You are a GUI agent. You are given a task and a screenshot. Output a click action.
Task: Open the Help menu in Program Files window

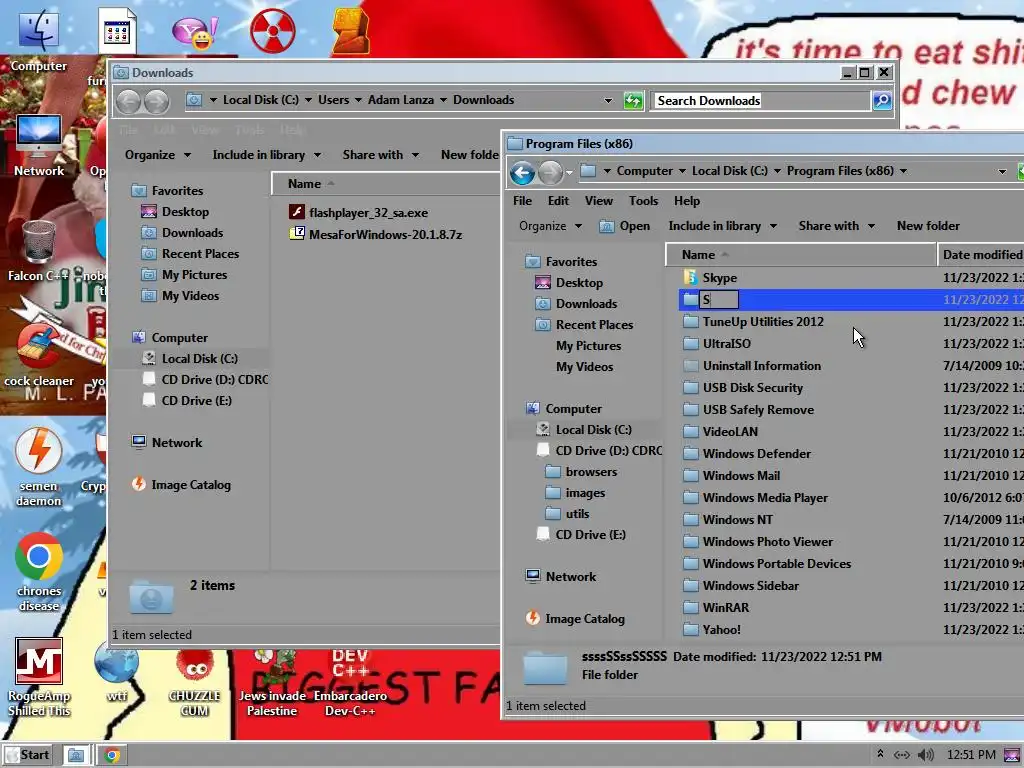point(687,200)
